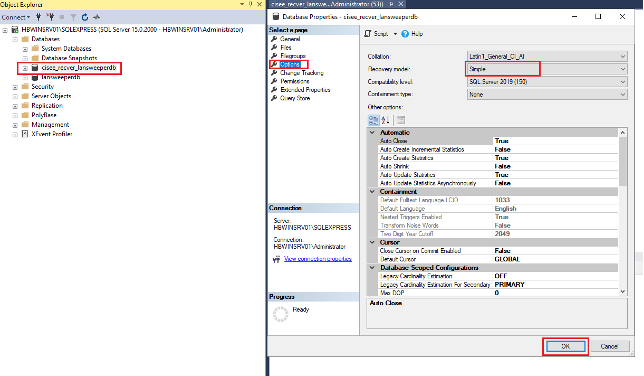The width and height of the screenshot is (644, 376).
Task: Click the Connect object explorer plug icon
Action: tap(38, 17)
